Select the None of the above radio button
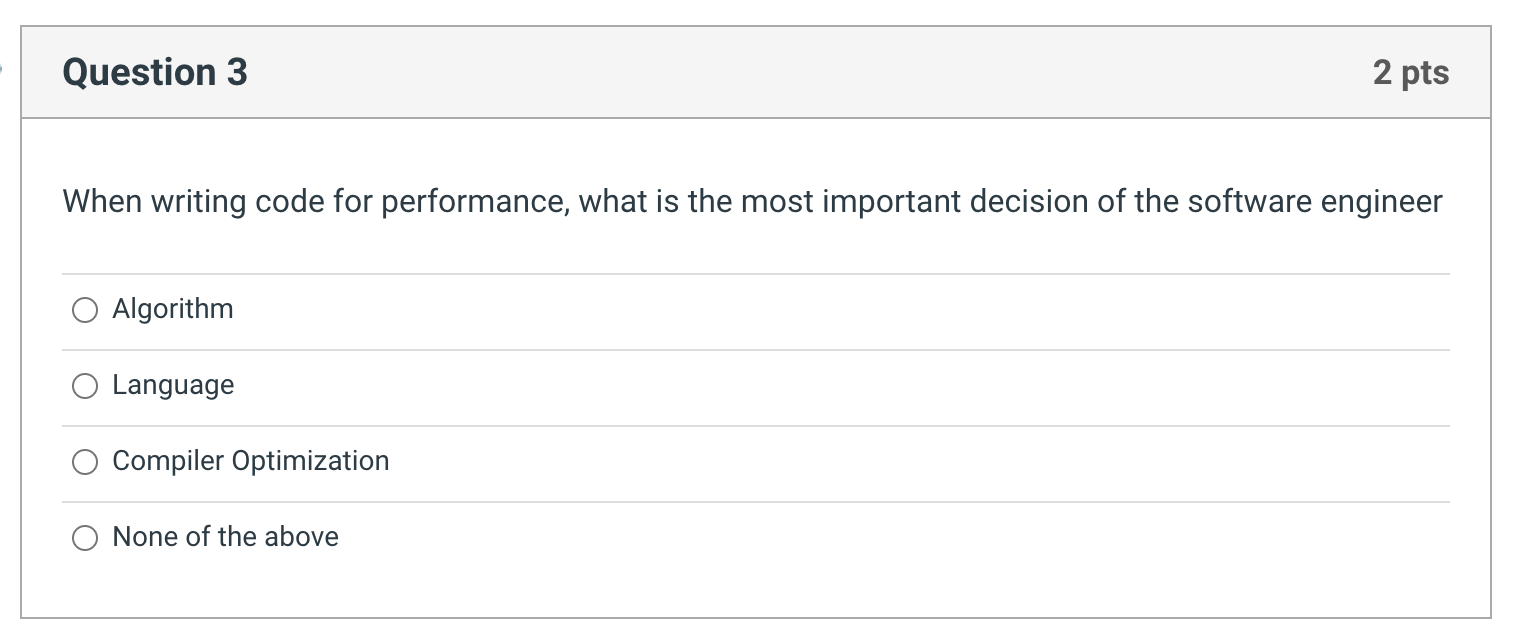Screen dimensions: 1526x644 pos(86,537)
